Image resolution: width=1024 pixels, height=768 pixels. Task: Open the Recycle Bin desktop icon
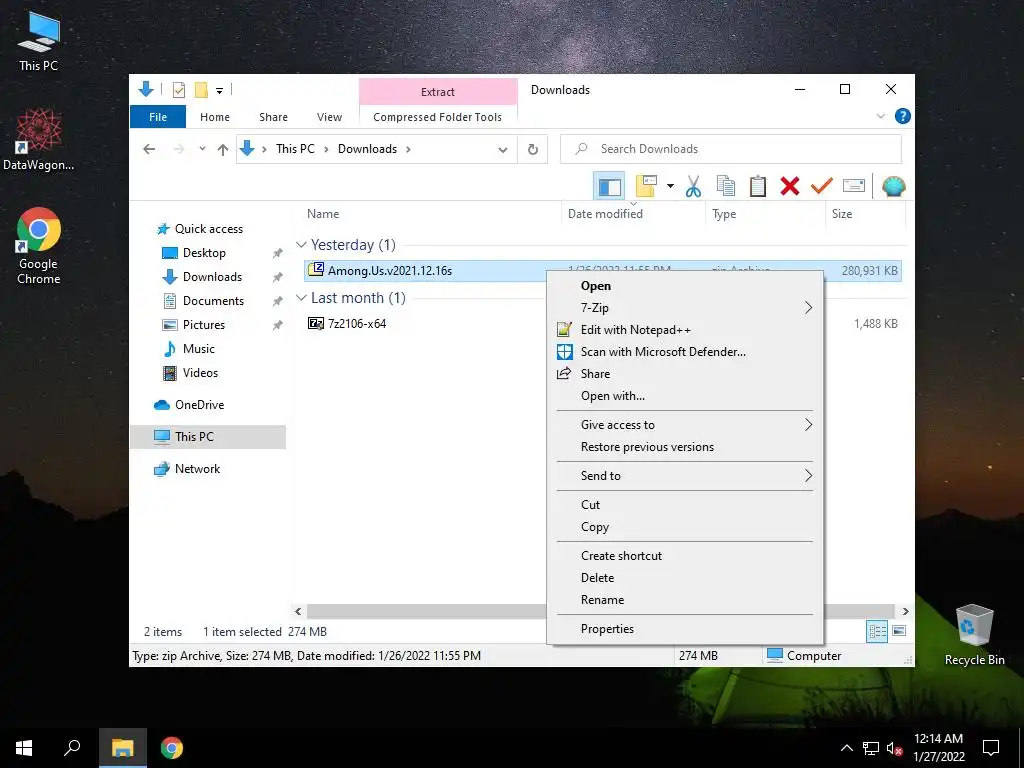tap(974, 635)
